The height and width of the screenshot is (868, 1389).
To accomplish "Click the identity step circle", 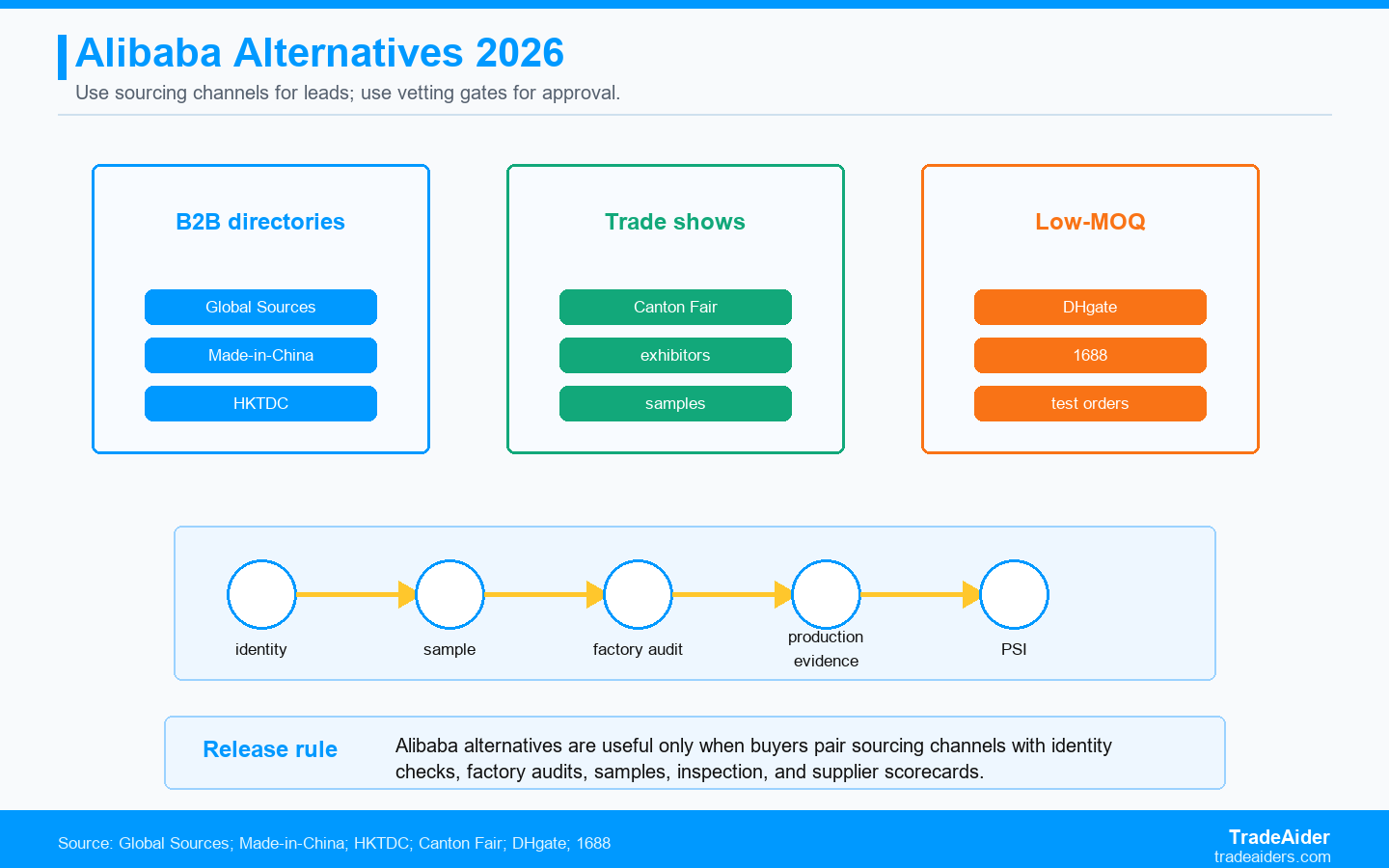I will pos(261,594).
